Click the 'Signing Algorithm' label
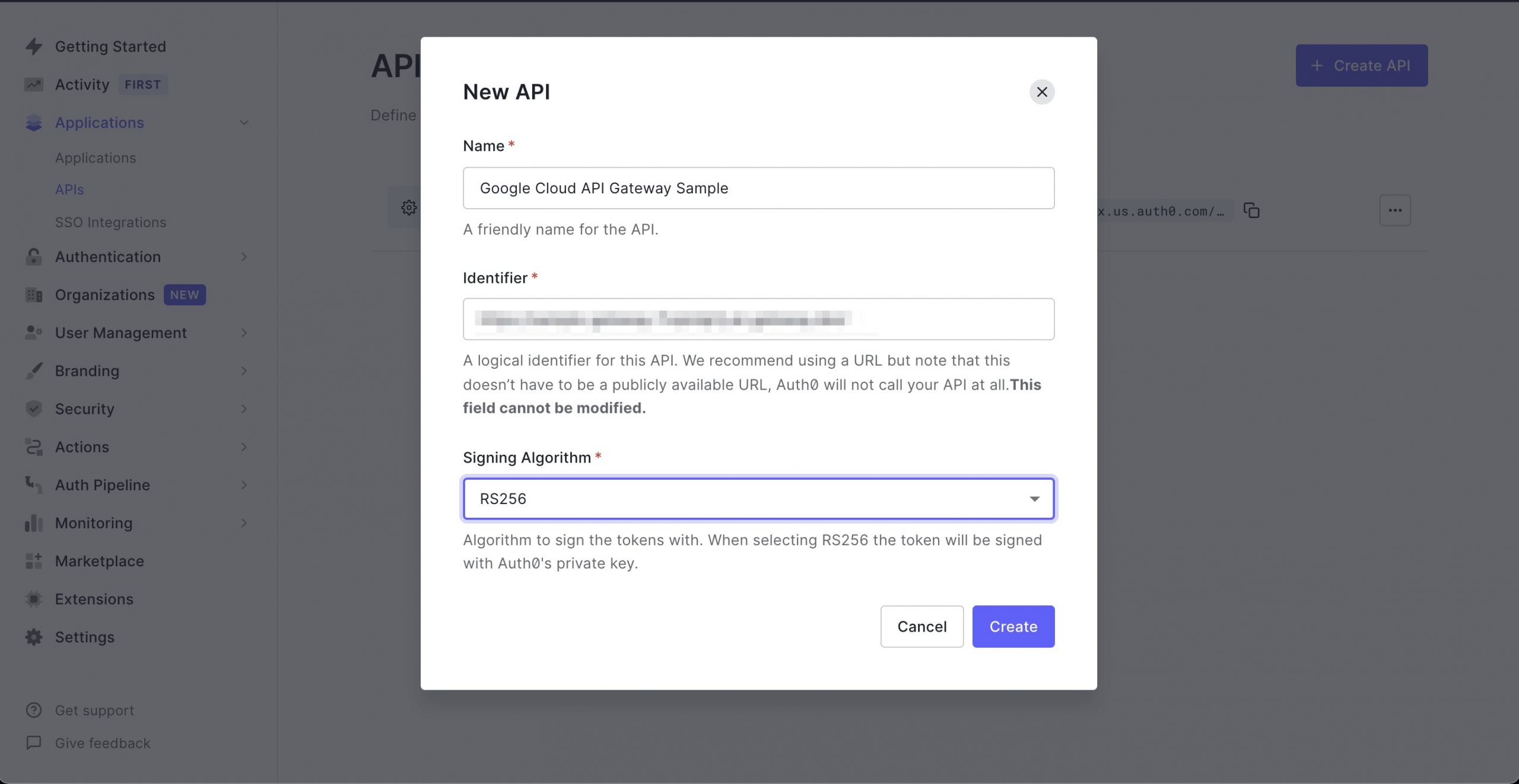This screenshot has width=1519, height=784. click(527, 457)
